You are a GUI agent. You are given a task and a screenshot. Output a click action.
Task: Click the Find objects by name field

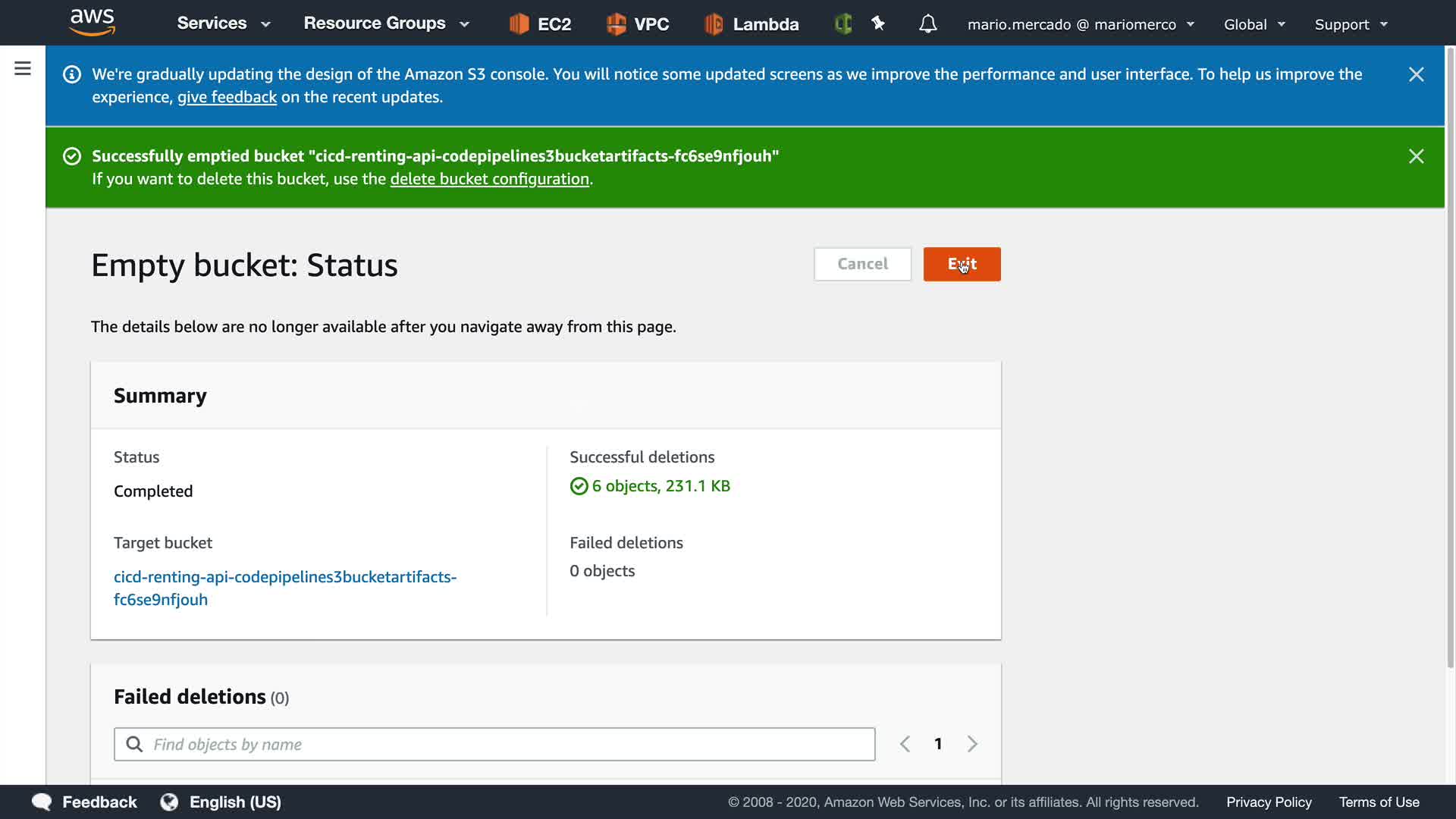tap(494, 744)
